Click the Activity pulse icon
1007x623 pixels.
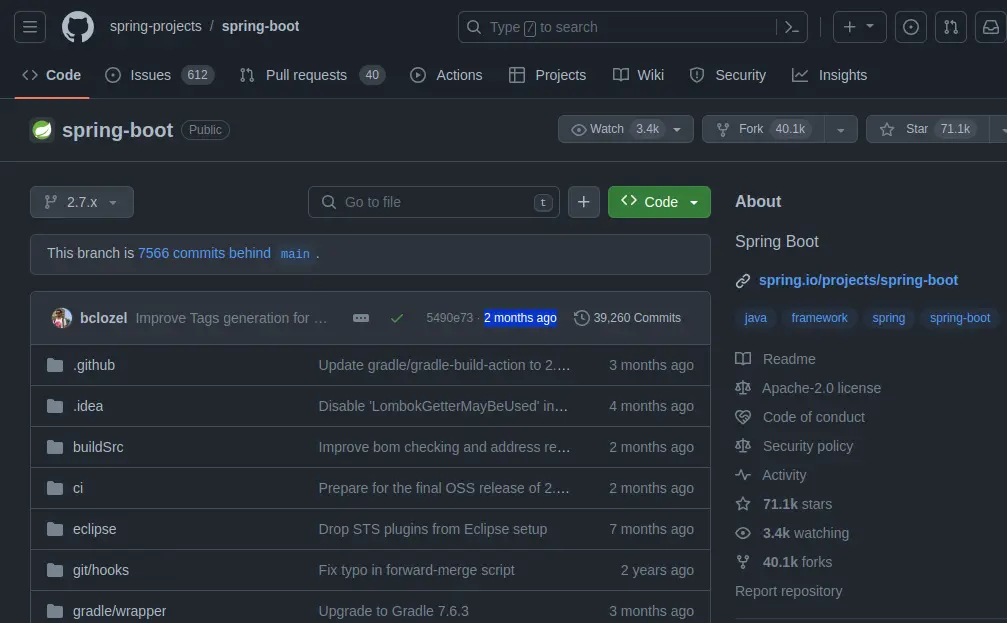coord(743,475)
